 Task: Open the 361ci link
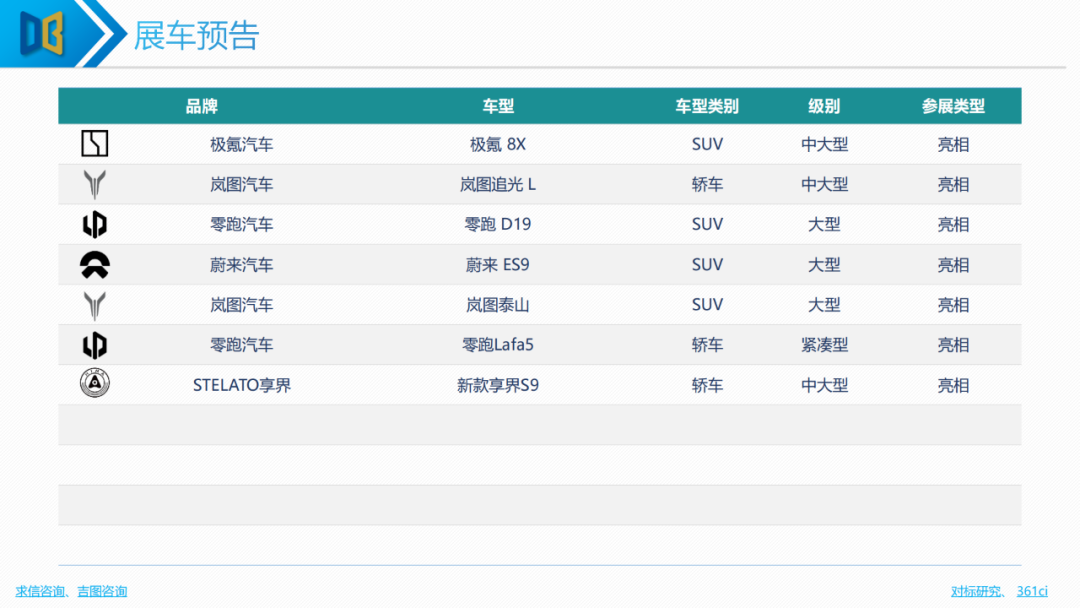pyautogui.click(x=1032, y=591)
